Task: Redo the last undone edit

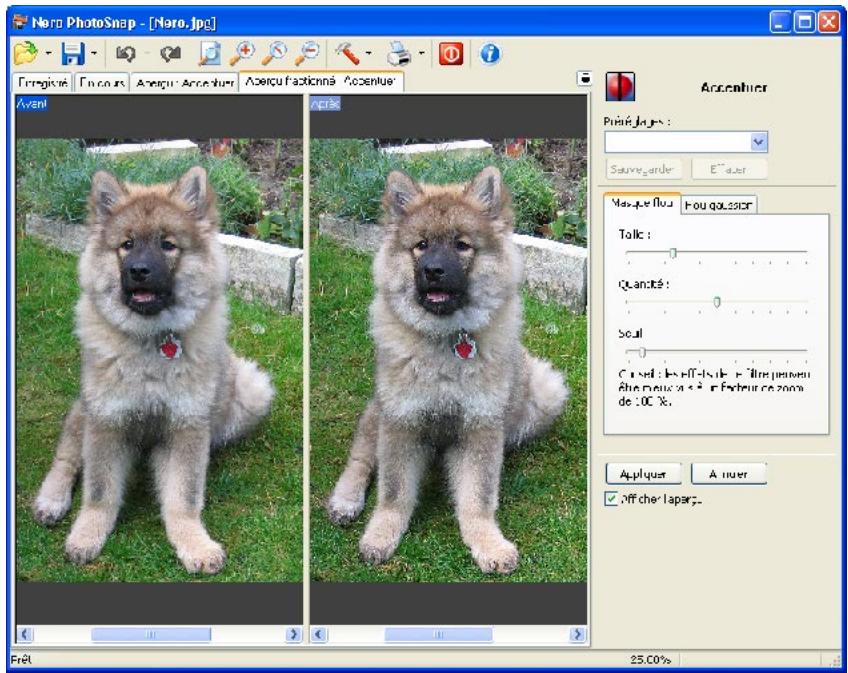Action: (x=170, y=54)
